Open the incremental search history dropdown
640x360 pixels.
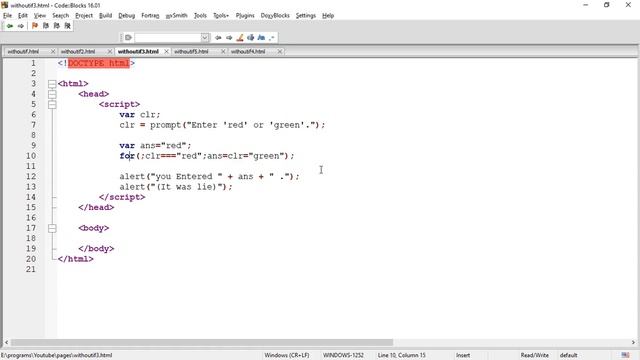(205, 38)
